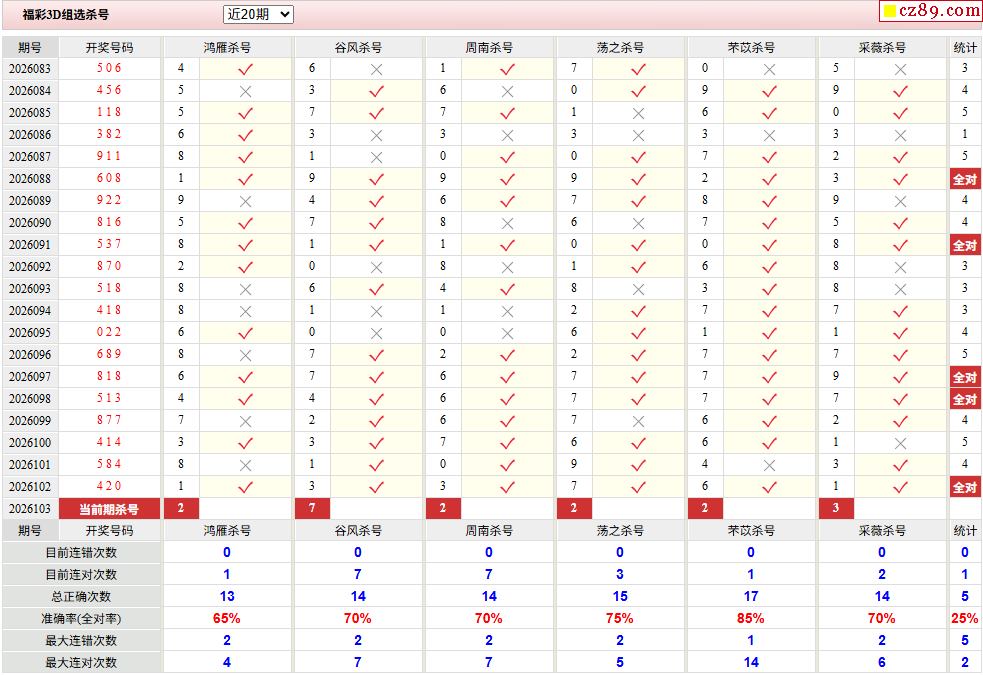983x675 pixels.
Task: Click 荡之杀号 checkmark in row 2026095
Action: [638, 333]
